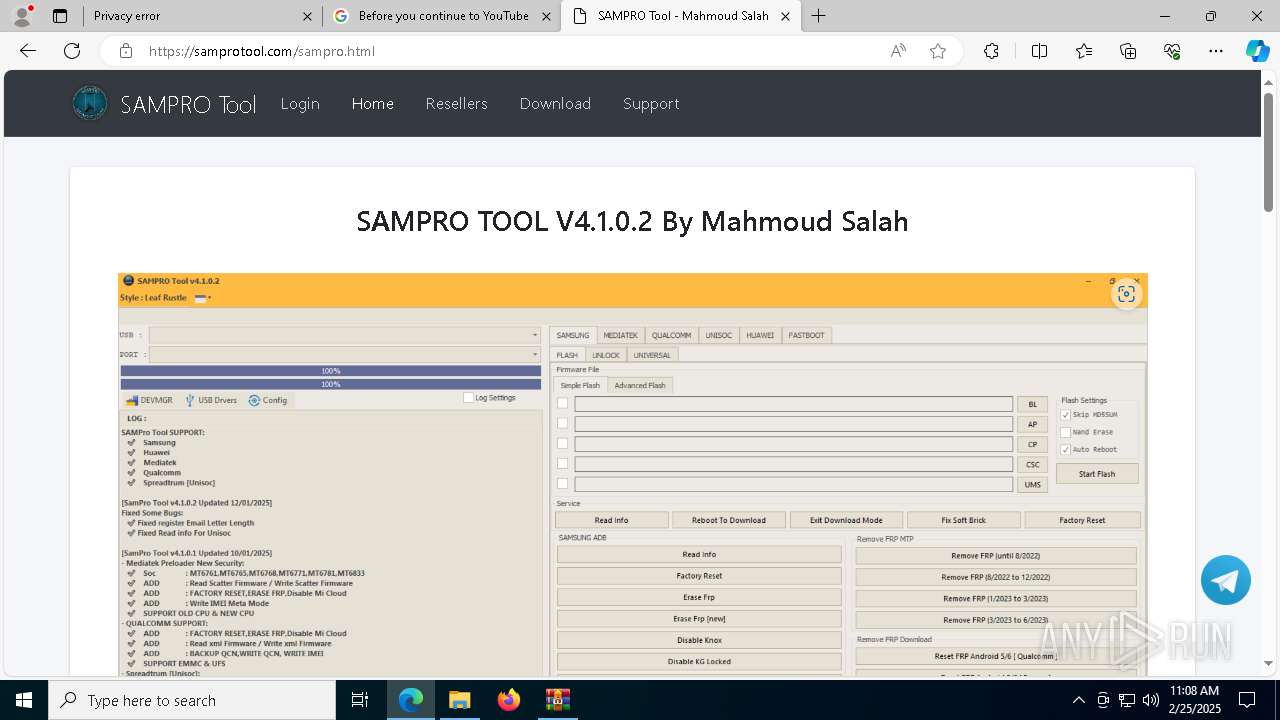
Task: Switch to the Privacy error tab
Action: tap(200, 16)
